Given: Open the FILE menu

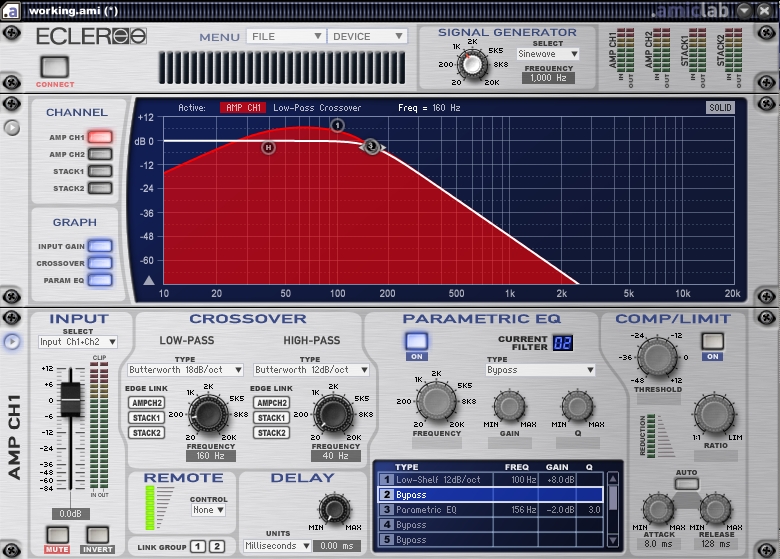Looking at the screenshot, I should point(286,36).
